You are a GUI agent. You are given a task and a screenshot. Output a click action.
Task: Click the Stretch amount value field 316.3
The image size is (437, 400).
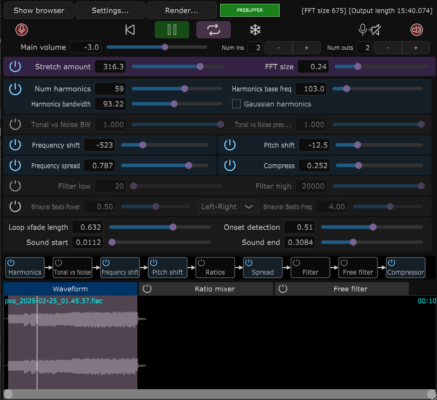click(x=110, y=67)
